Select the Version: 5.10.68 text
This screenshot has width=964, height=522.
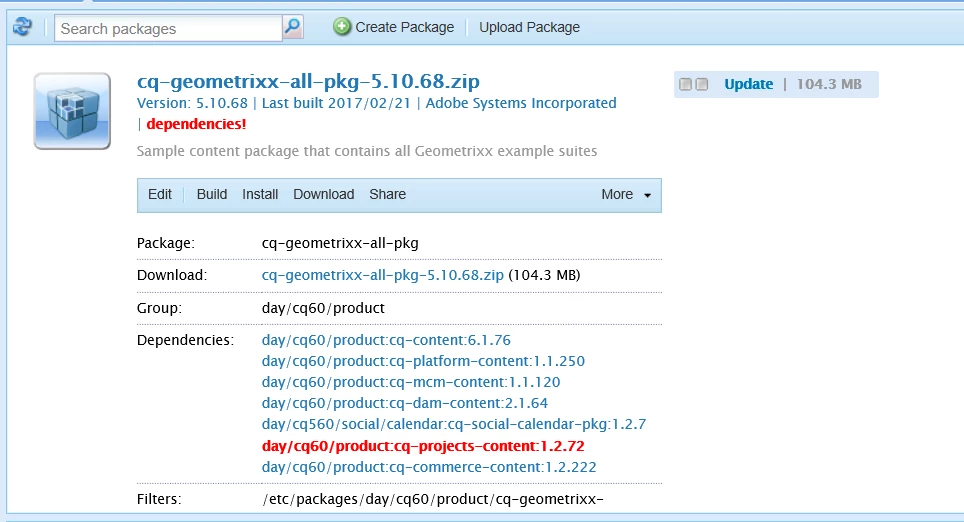tap(192, 103)
